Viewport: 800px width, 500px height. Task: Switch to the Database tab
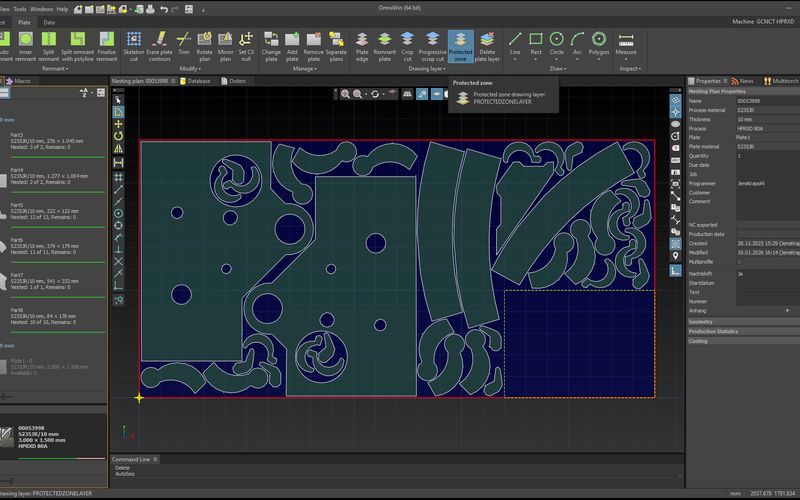click(195, 81)
